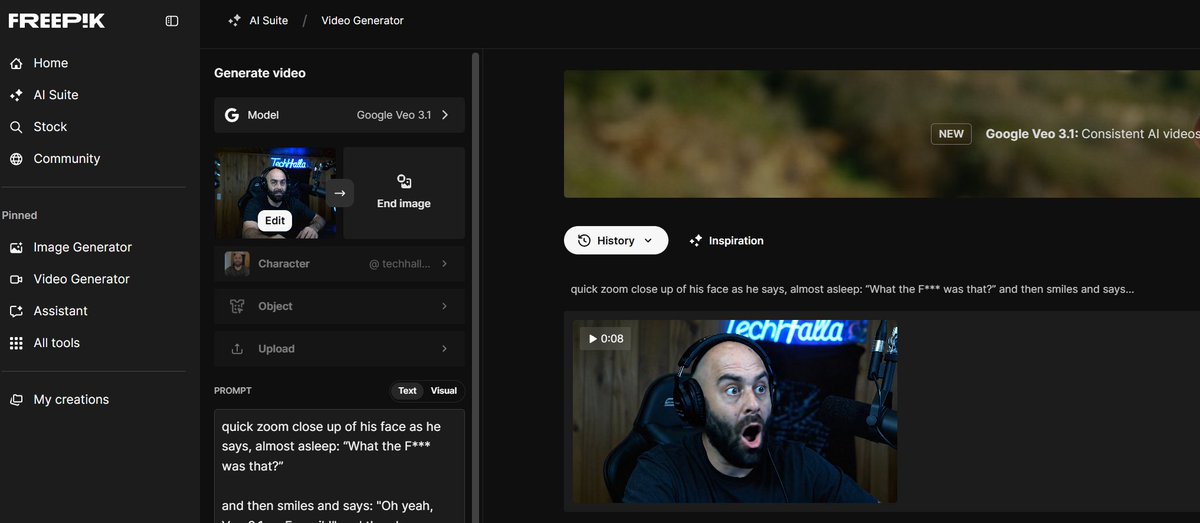
Task: Click the generated video thumbnail
Action: point(734,411)
